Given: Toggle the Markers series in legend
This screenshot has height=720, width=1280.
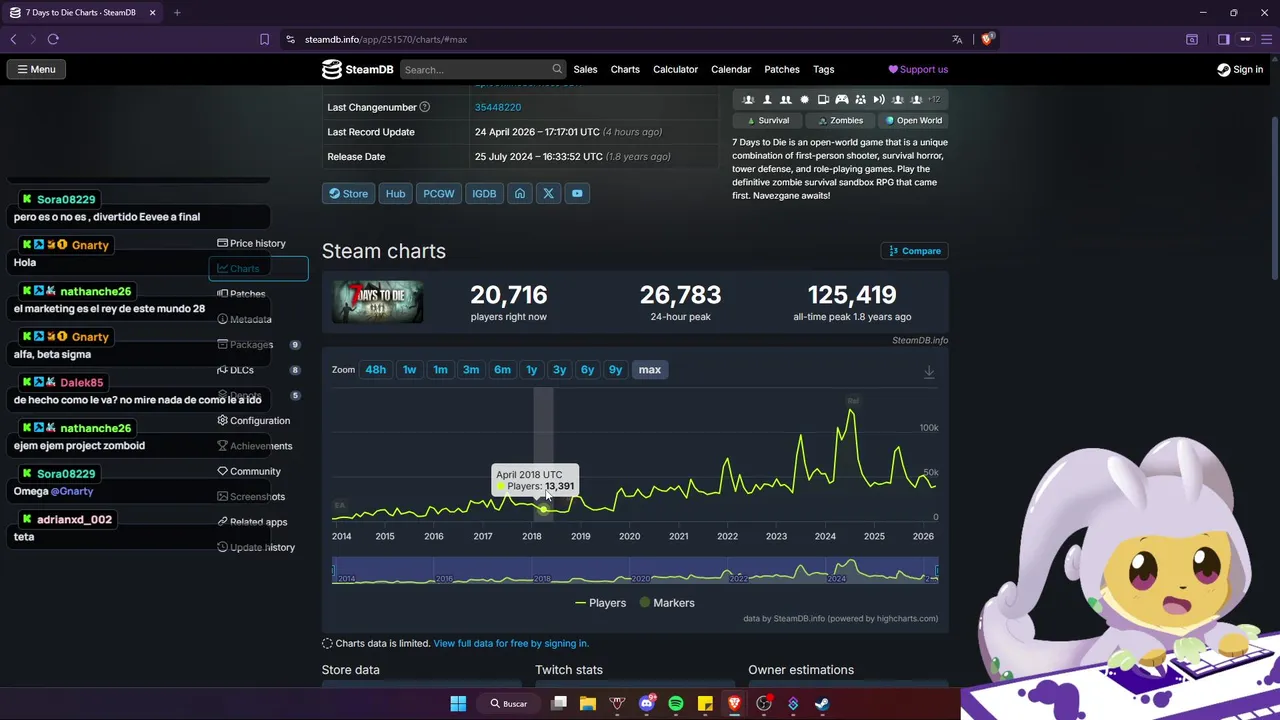Looking at the screenshot, I should point(667,603).
